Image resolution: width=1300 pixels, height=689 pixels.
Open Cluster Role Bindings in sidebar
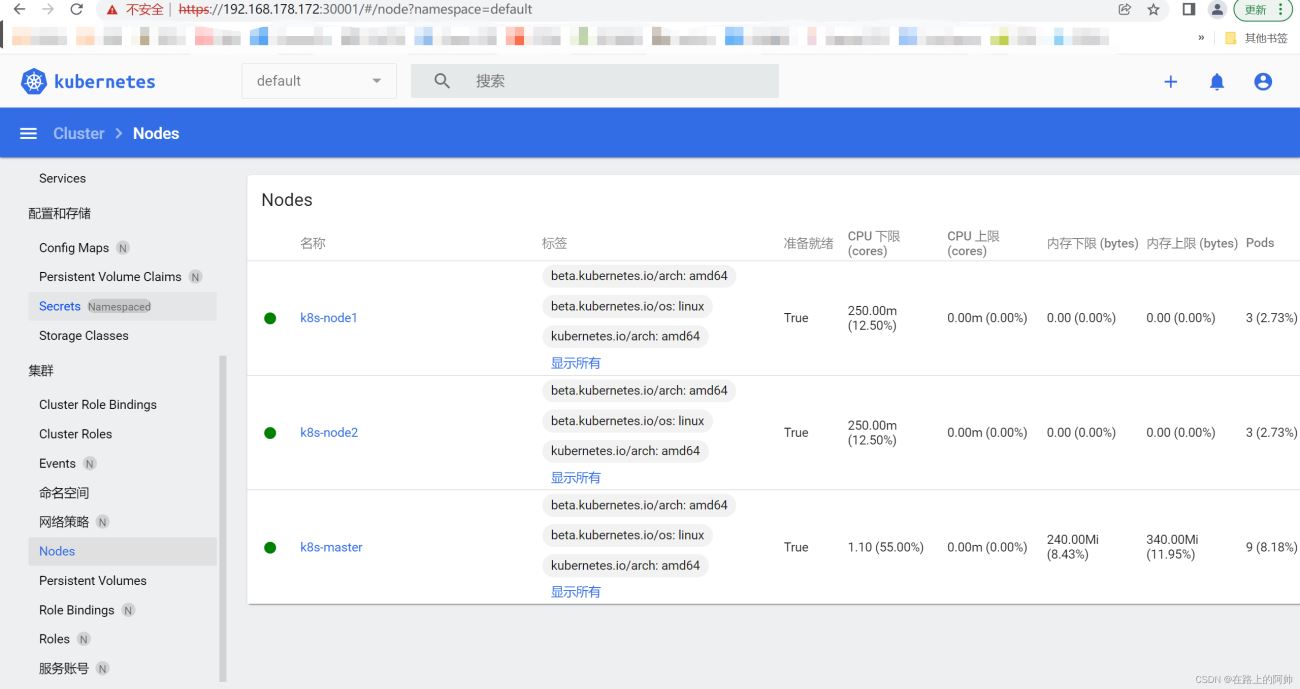tap(98, 405)
